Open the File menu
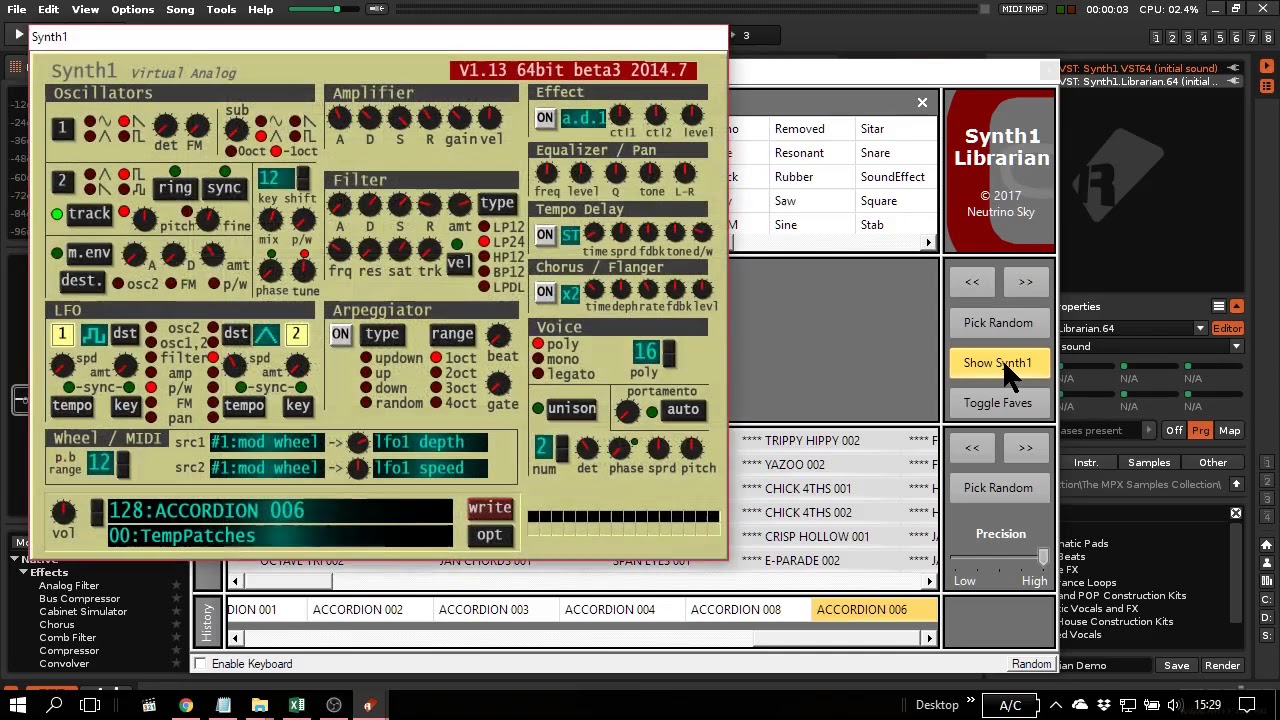 click(x=17, y=9)
